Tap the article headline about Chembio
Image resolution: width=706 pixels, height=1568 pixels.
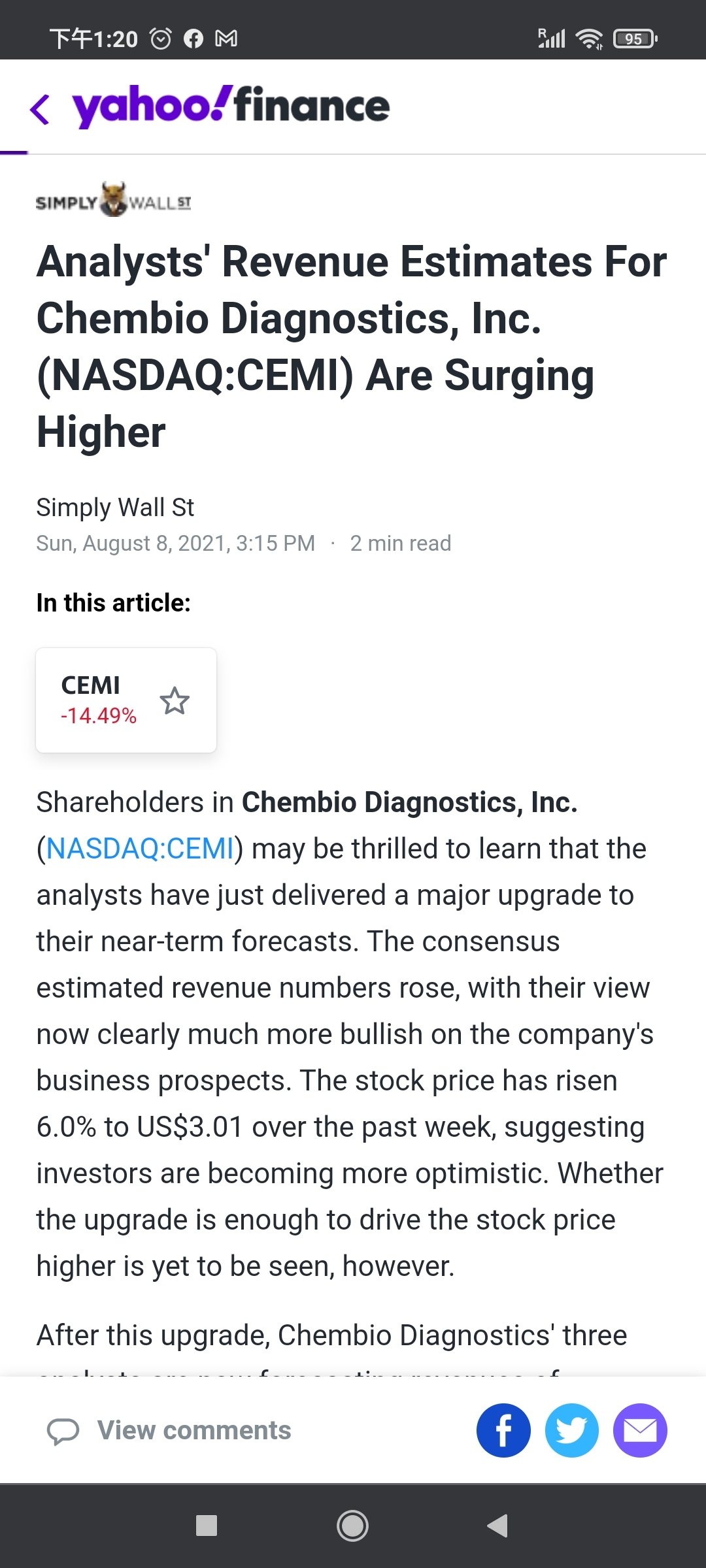352,346
